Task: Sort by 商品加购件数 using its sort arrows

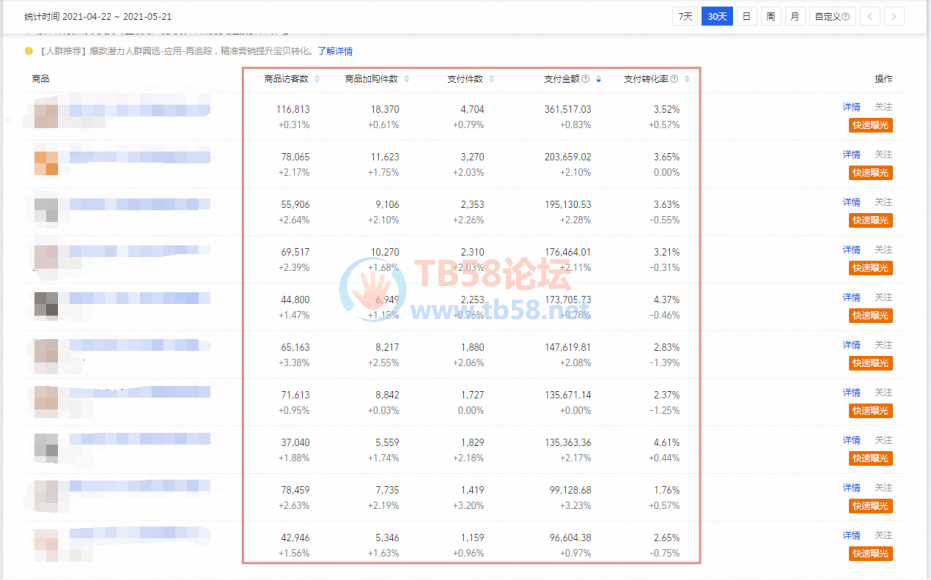Action: click(406, 79)
